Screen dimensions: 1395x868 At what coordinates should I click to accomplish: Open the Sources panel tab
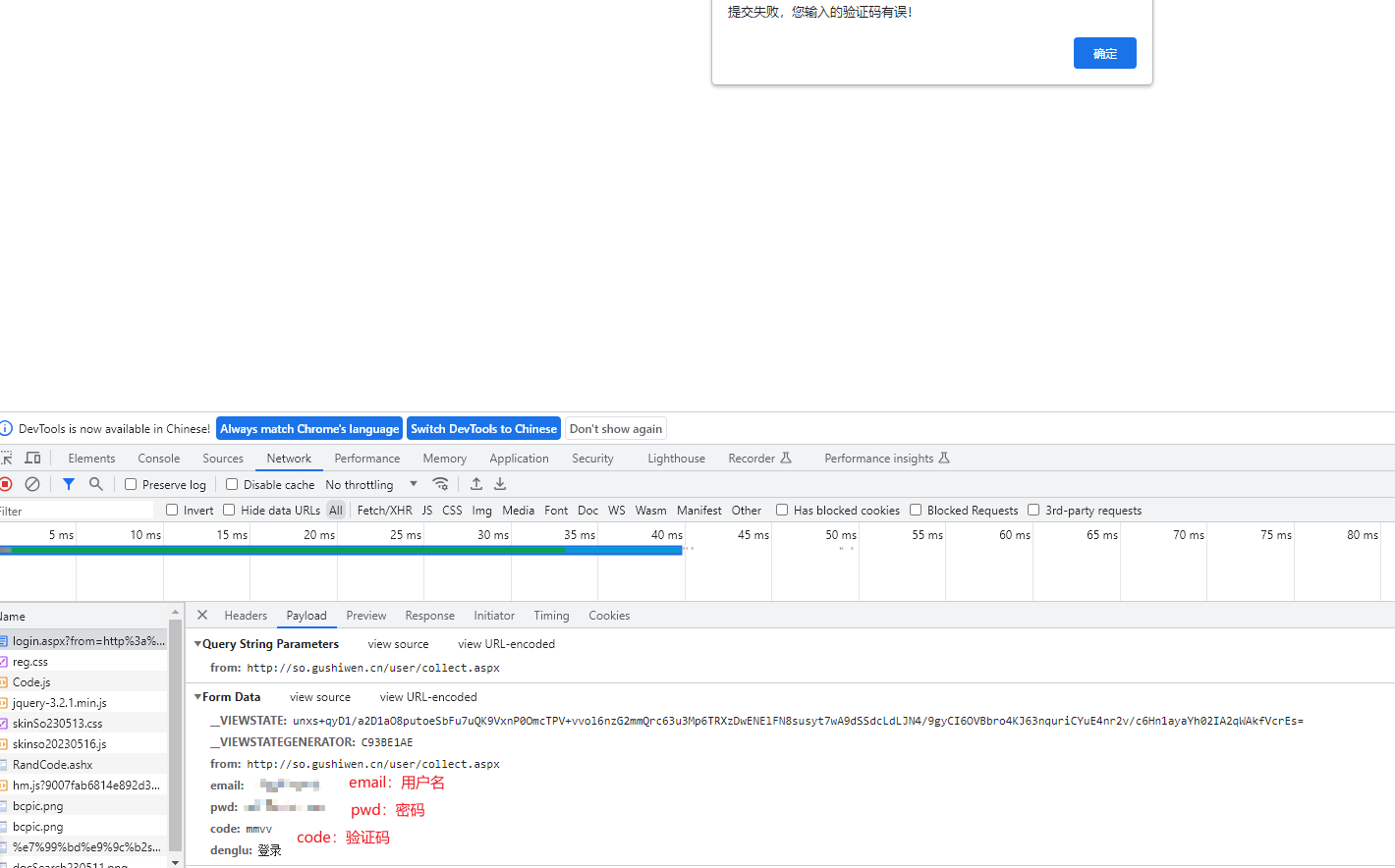point(223,459)
